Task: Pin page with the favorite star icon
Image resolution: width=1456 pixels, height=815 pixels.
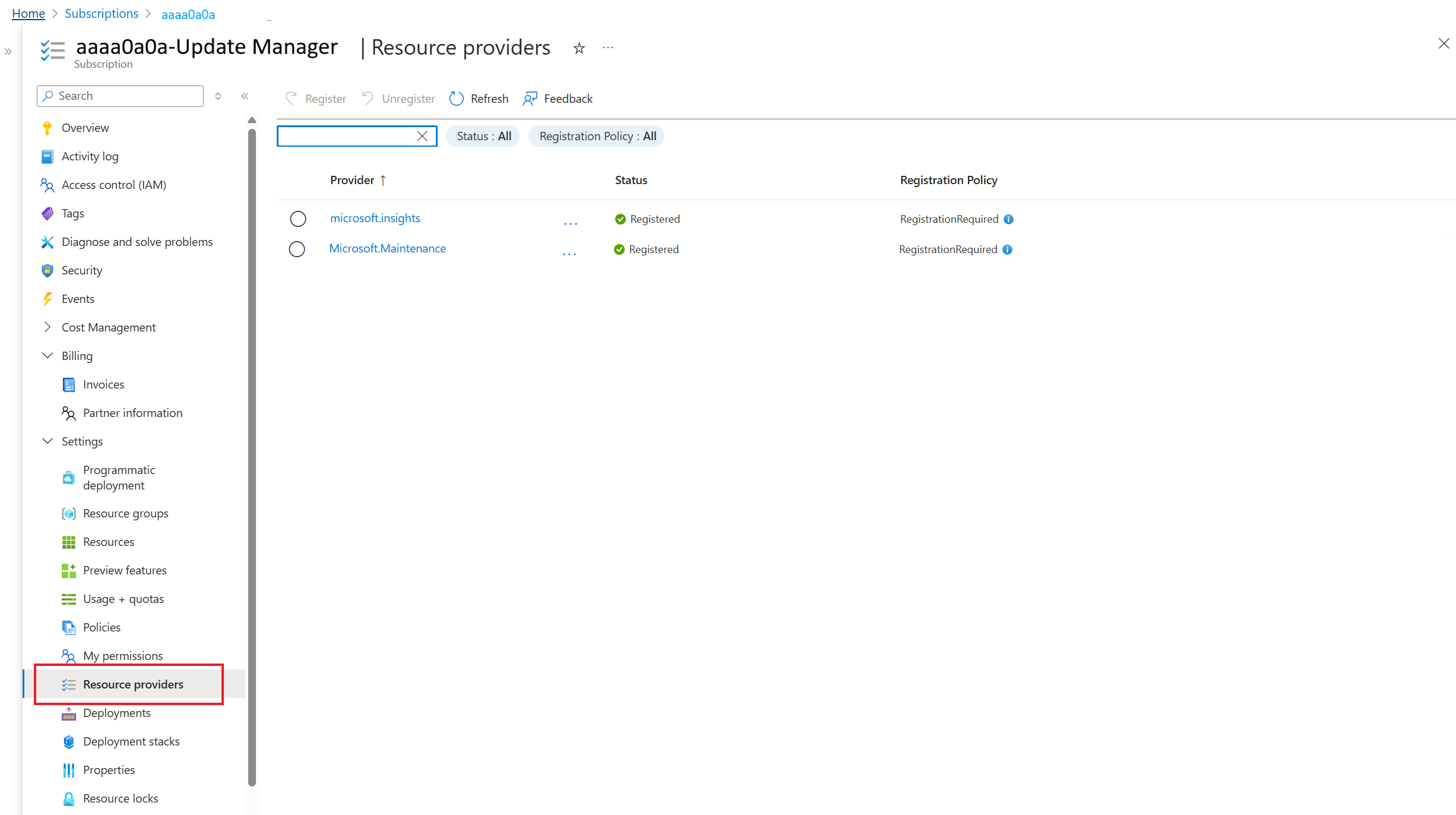Action: pyautogui.click(x=579, y=48)
